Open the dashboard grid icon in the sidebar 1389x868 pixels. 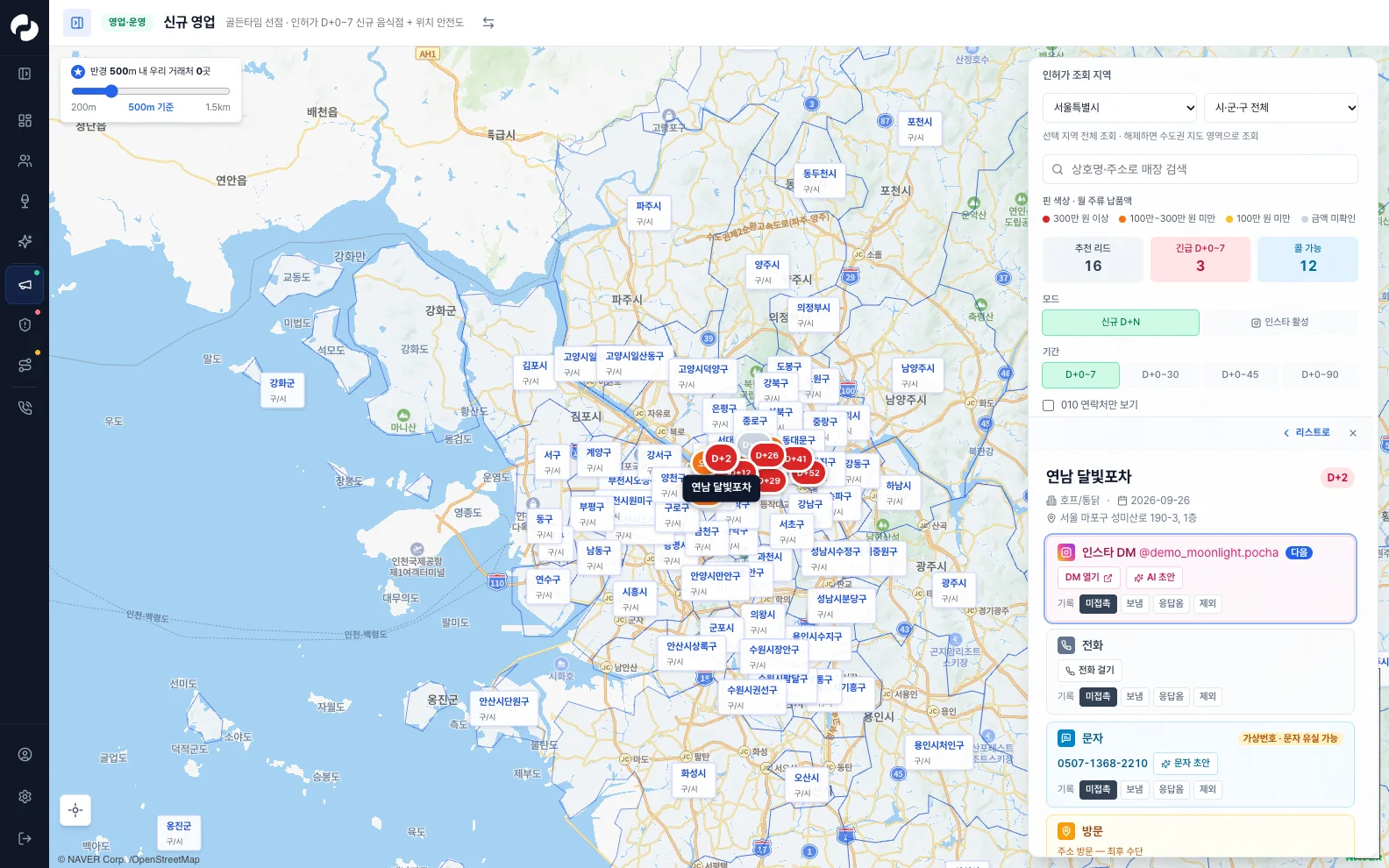tap(25, 120)
